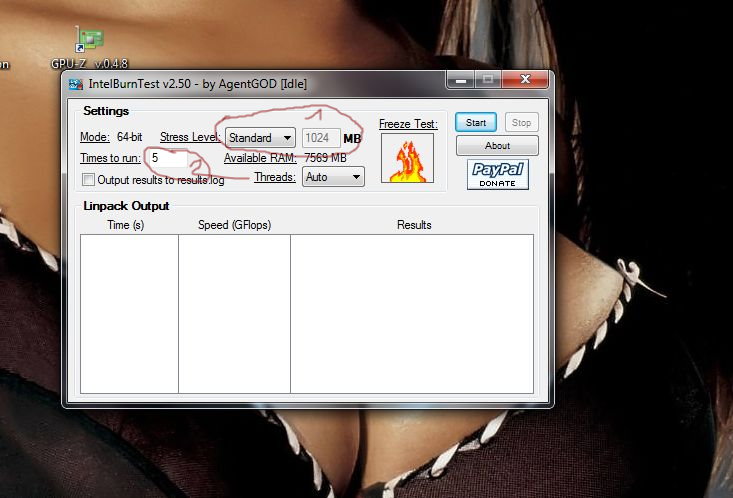Viewport: 733px width, 498px height.
Task: Click the Results column header
Action: pos(414,225)
